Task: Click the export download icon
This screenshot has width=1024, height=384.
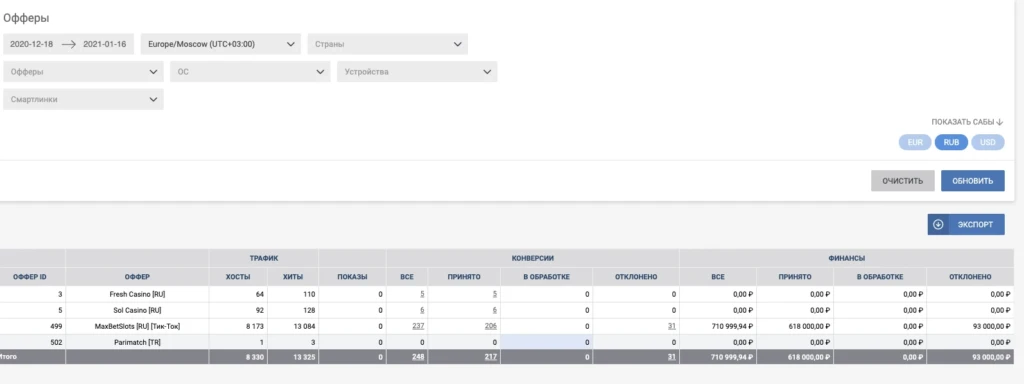Action: coord(938,224)
